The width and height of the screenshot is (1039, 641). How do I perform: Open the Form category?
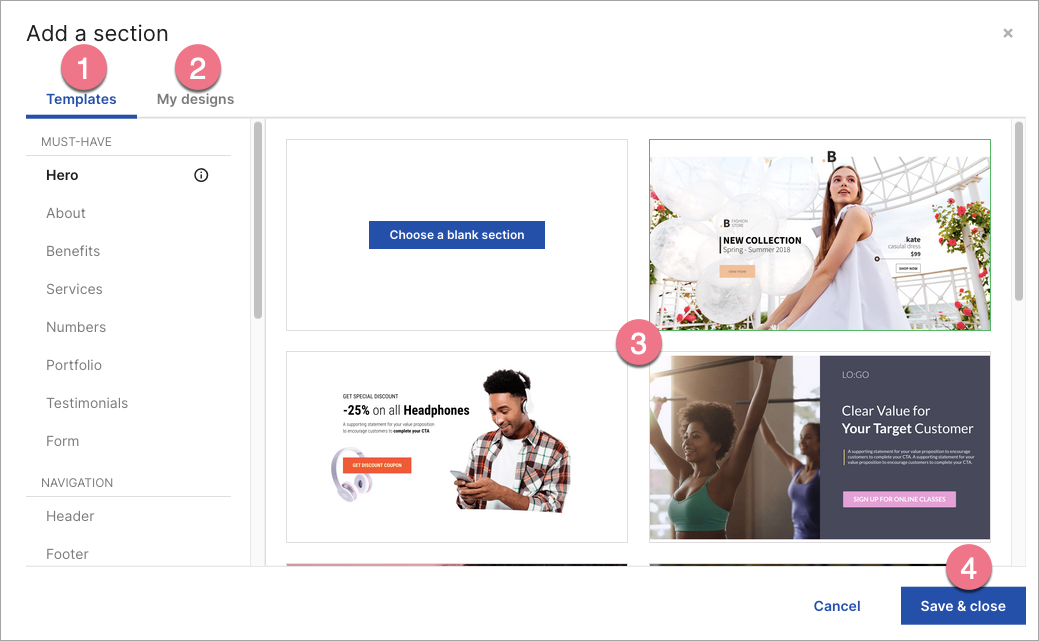(x=62, y=441)
